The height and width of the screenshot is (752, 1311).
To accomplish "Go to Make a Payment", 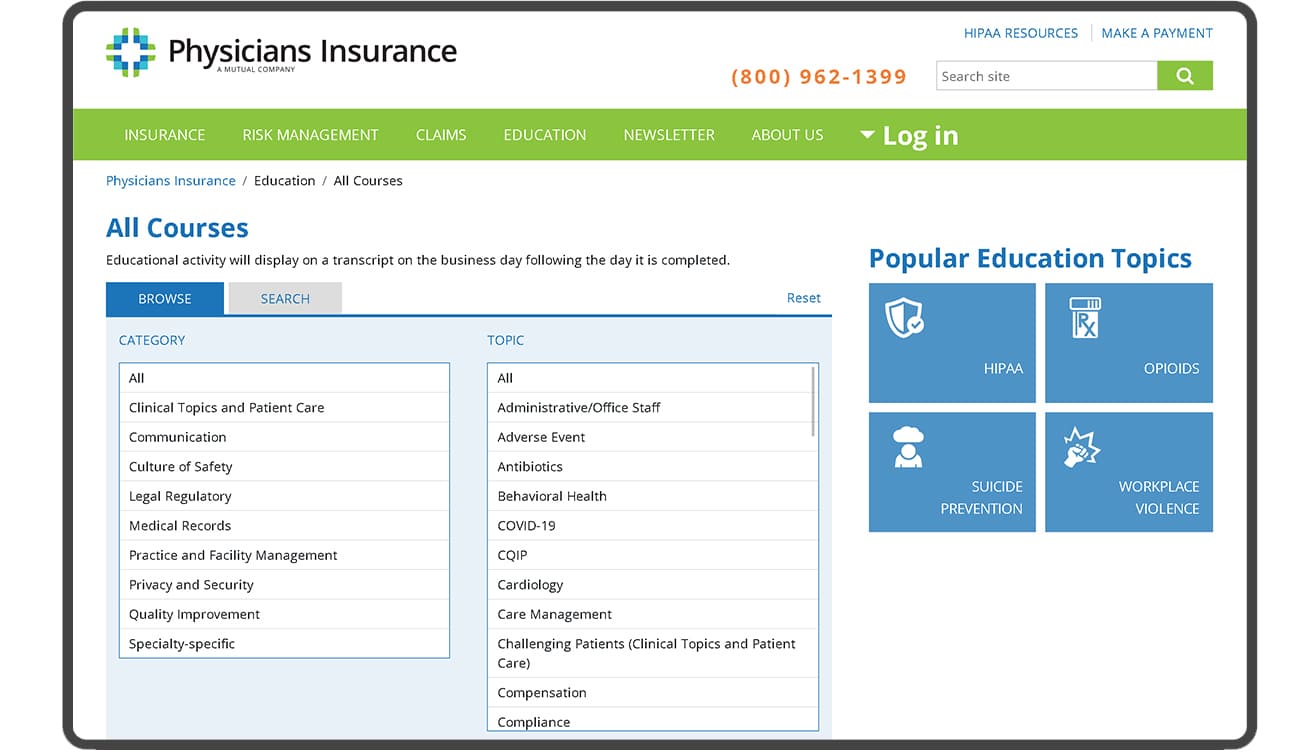I will (x=1157, y=33).
